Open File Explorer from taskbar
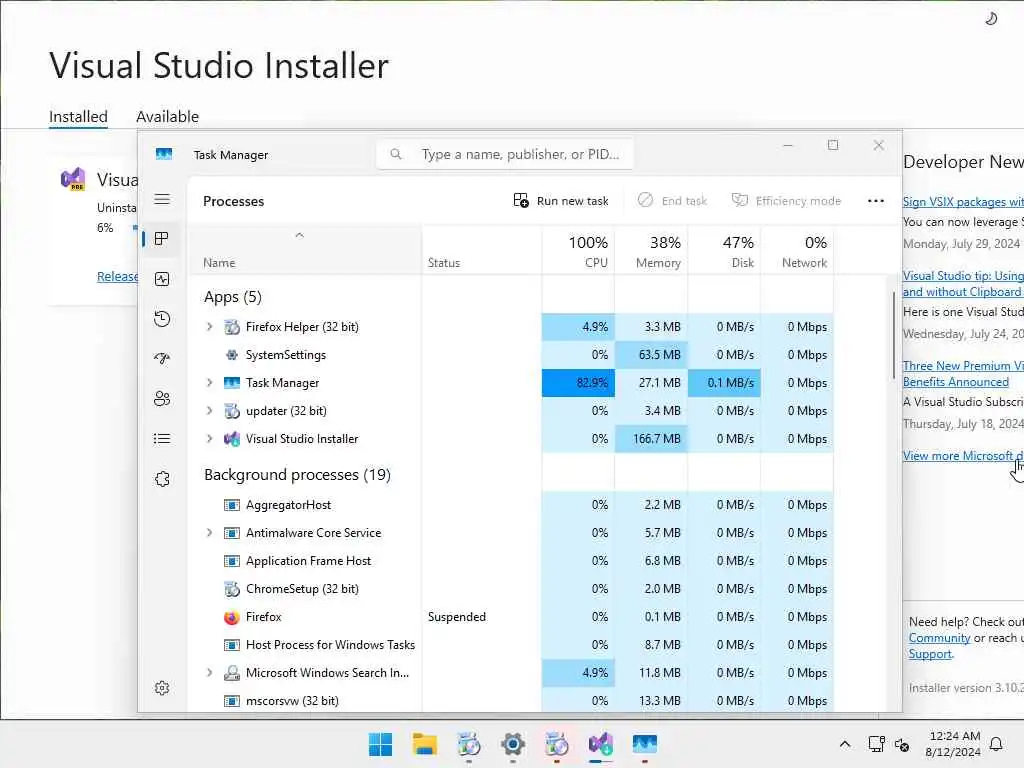The height and width of the screenshot is (768, 1024). tap(424, 744)
